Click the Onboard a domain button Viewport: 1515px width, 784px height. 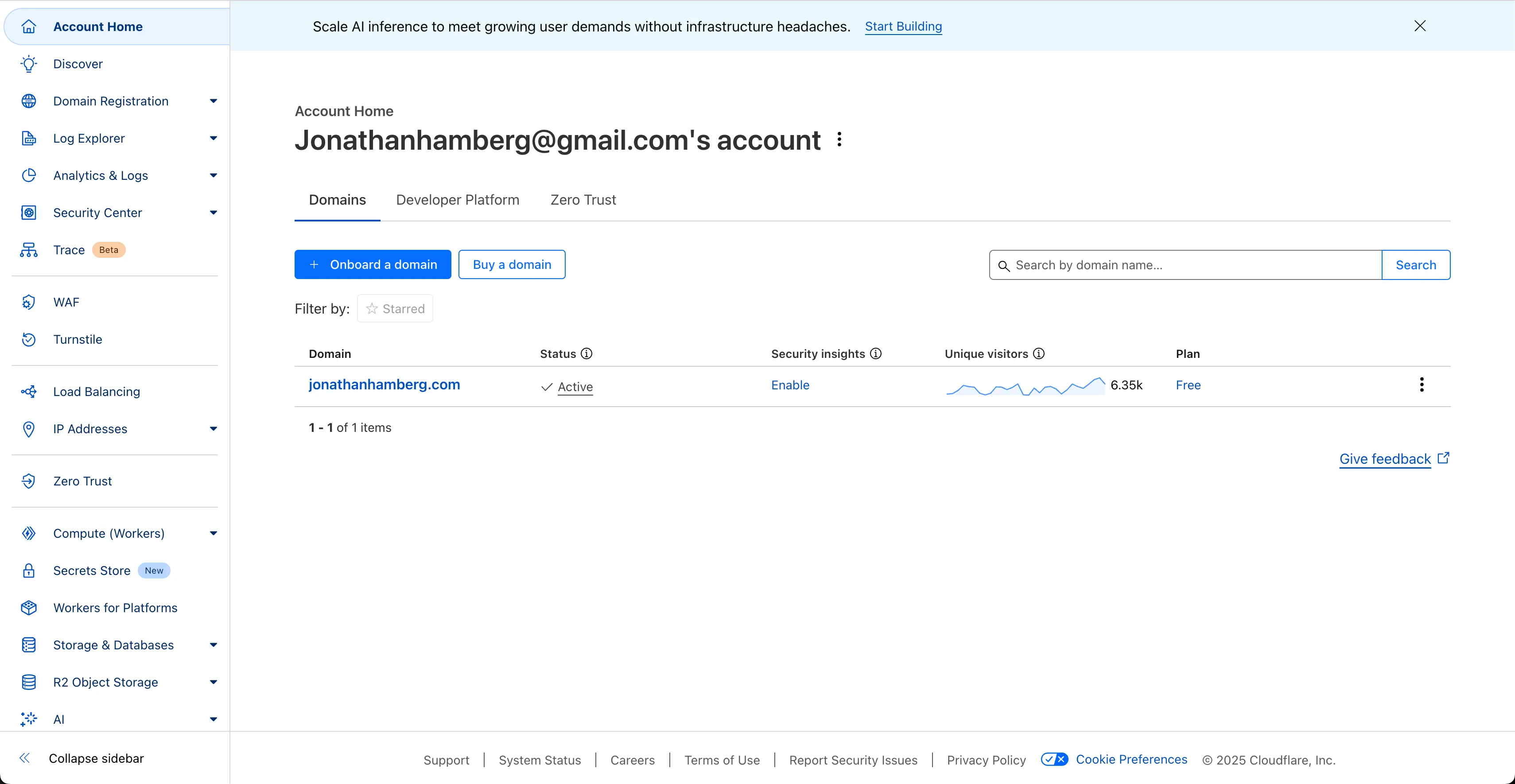click(373, 265)
